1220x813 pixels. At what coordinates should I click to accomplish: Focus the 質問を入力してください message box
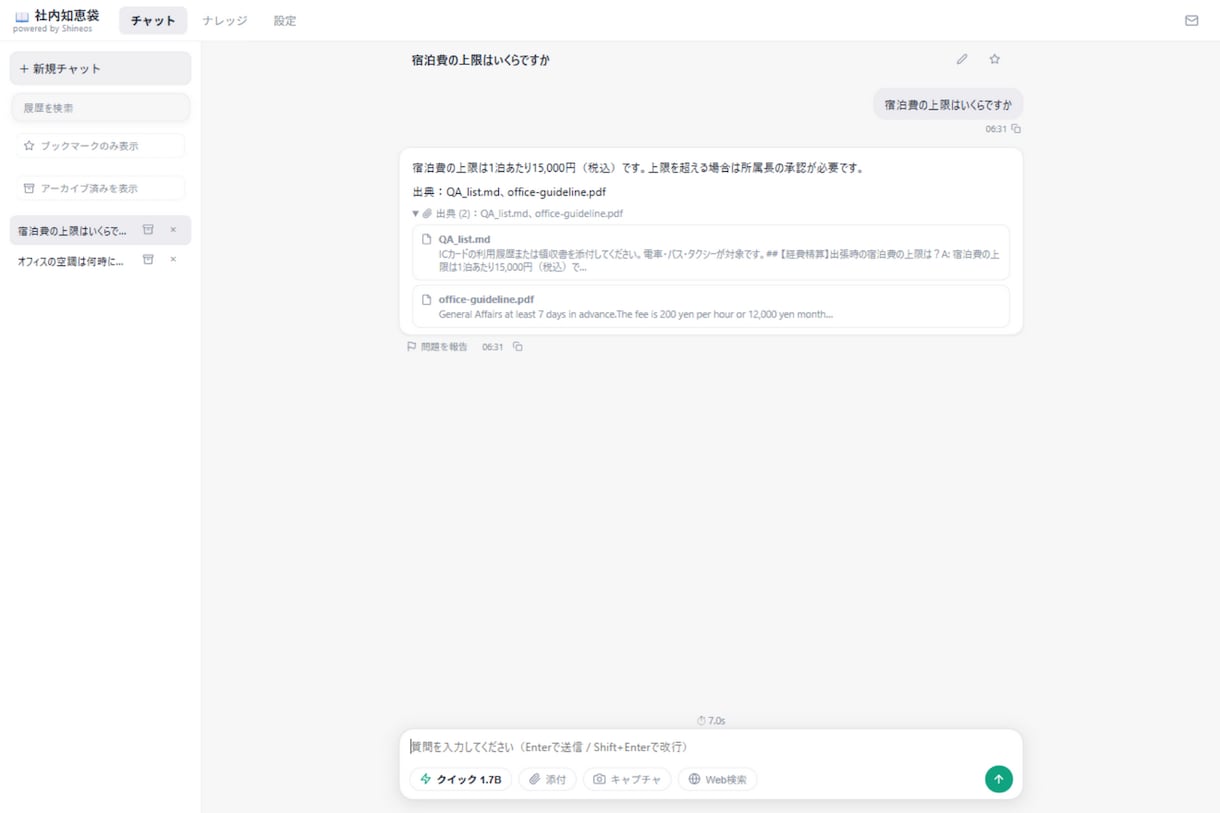(x=711, y=747)
